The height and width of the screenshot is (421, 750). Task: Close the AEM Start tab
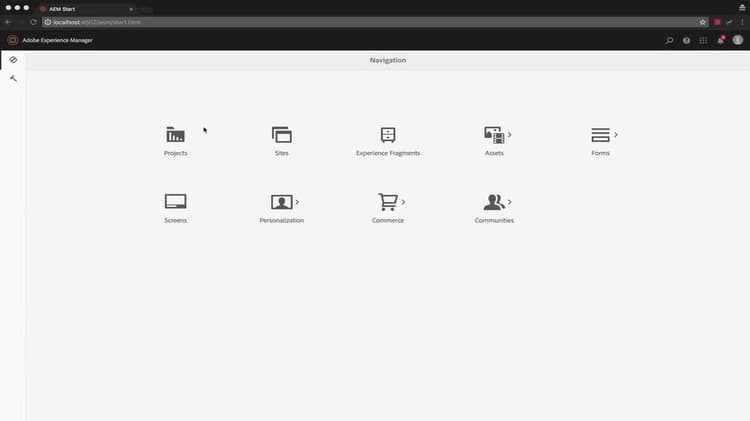click(x=131, y=9)
